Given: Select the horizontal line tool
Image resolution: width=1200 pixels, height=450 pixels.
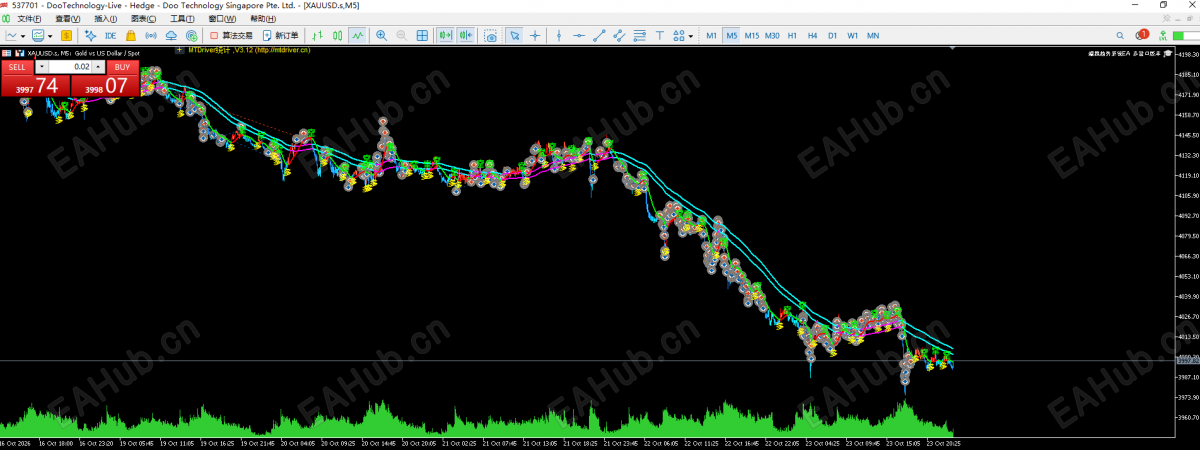Looking at the screenshot, I should [x=579, y=35].
